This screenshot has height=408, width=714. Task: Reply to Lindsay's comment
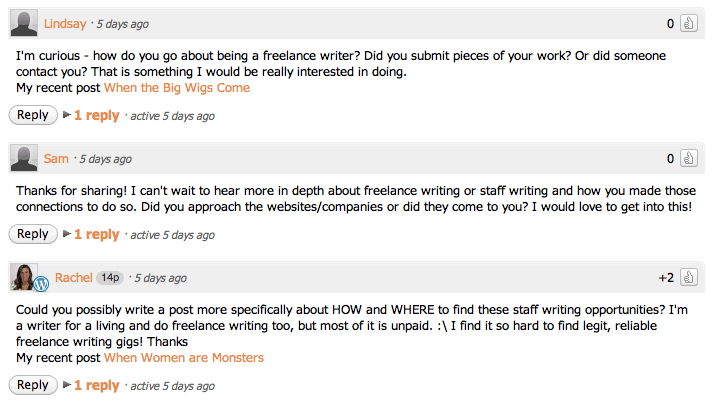(33, 115)
